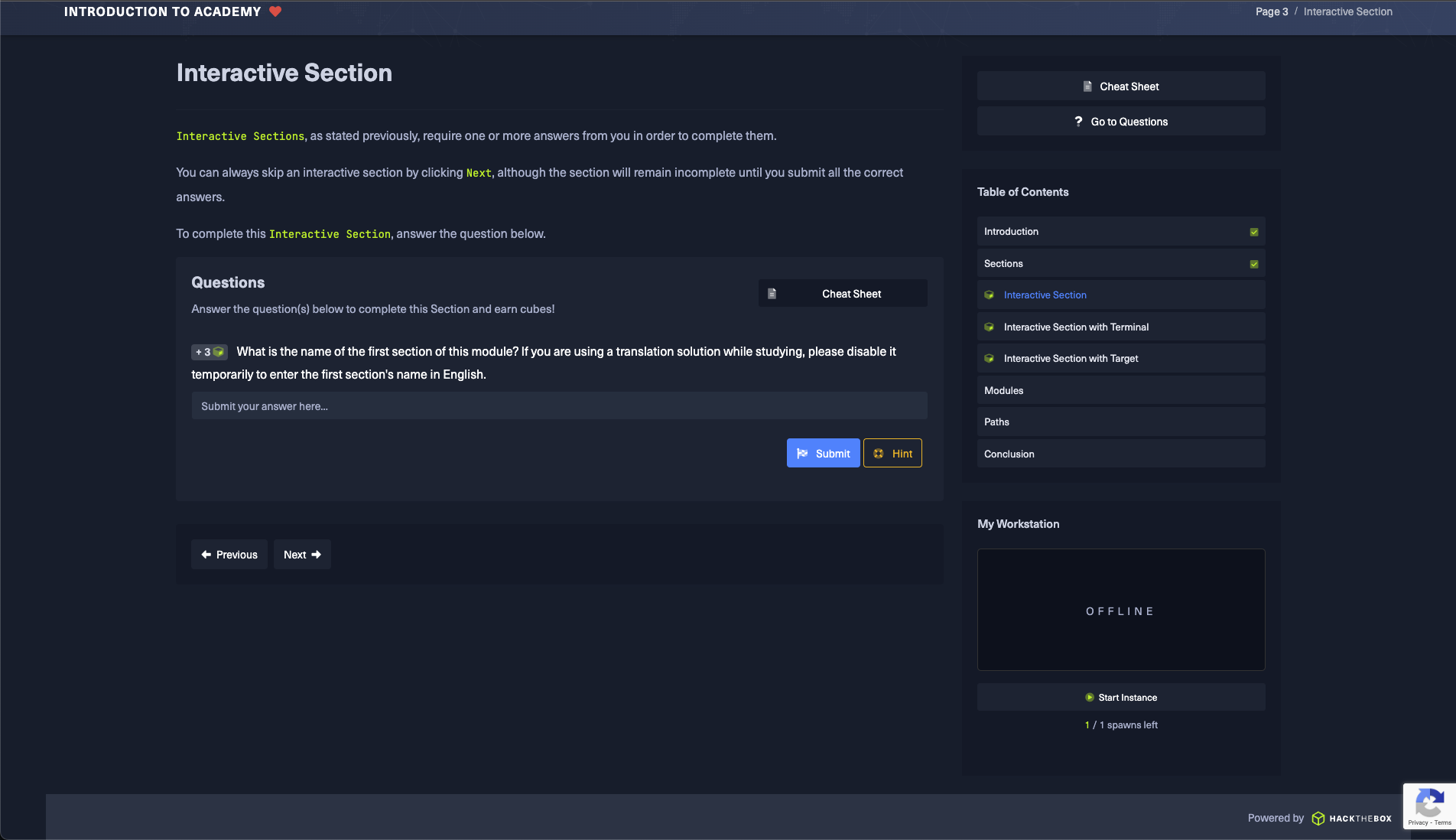Click the reCAPTCHA badge icon
The width and height of the screenshot is (1456, 840).
[x=1428, y=805]
